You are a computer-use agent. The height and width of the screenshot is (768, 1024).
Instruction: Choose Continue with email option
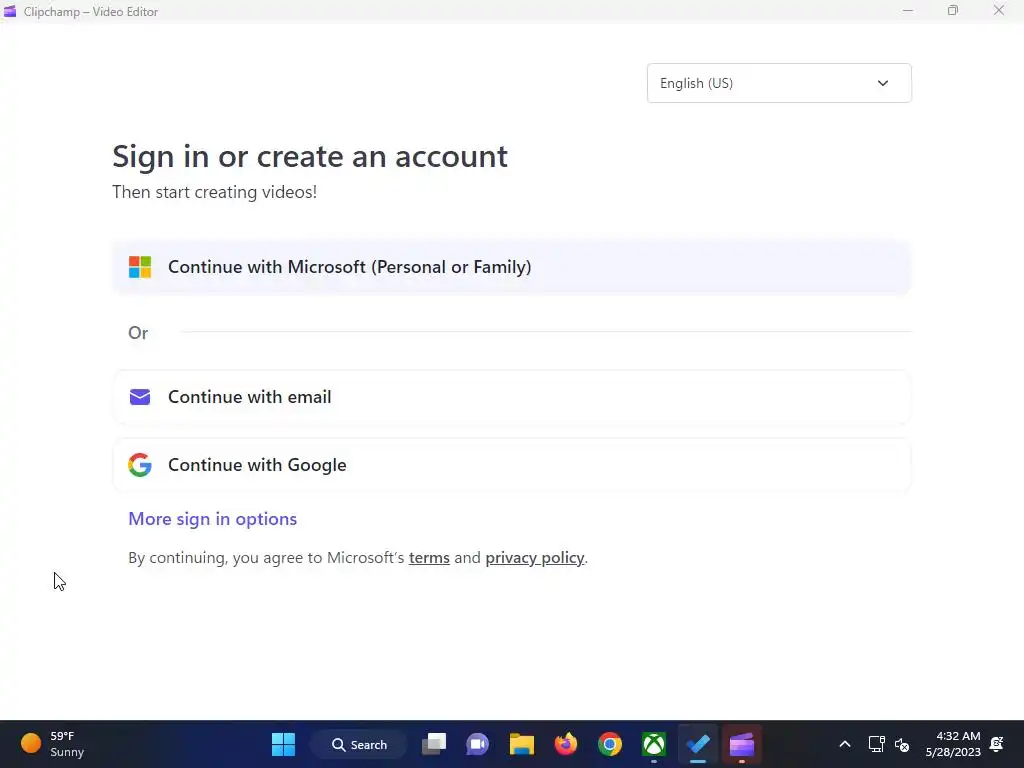click(511, 397)
